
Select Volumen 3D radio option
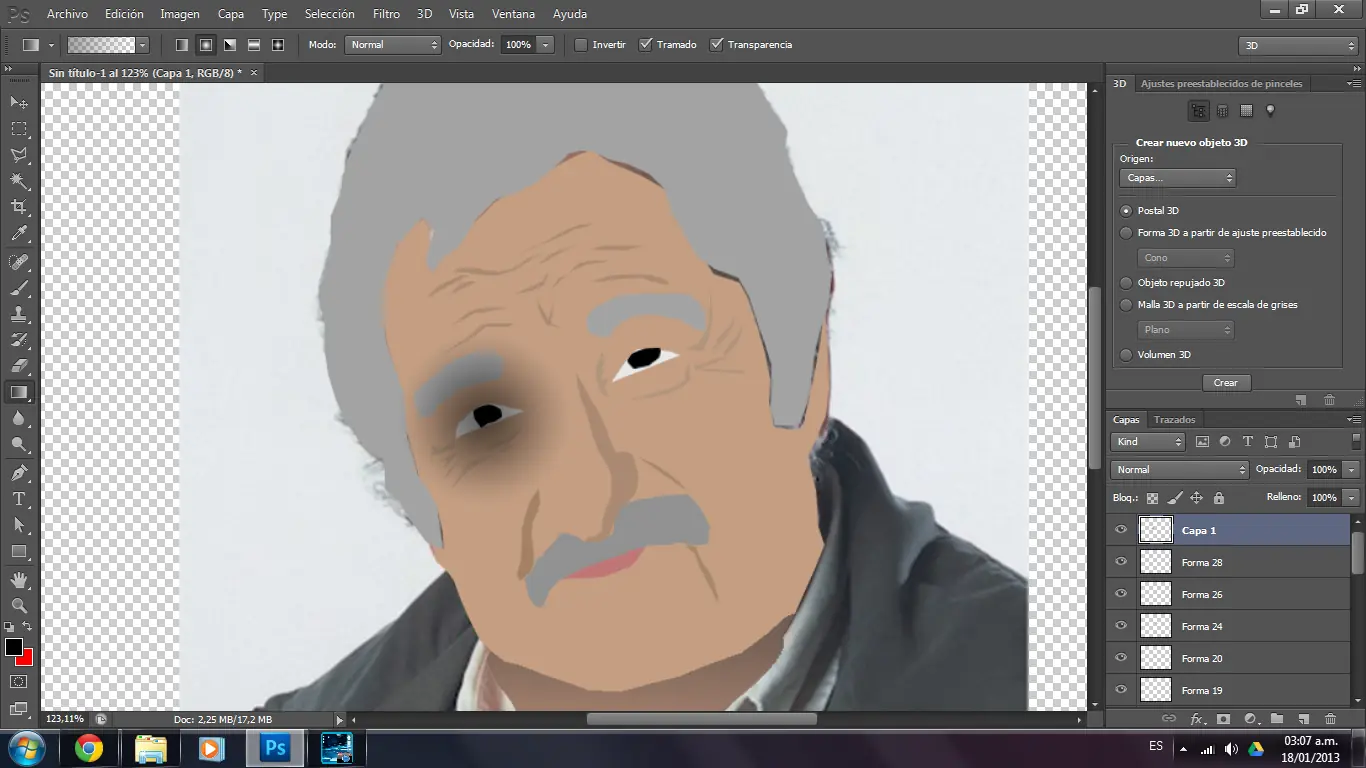pyautogui.click(x=1126, y=355)
